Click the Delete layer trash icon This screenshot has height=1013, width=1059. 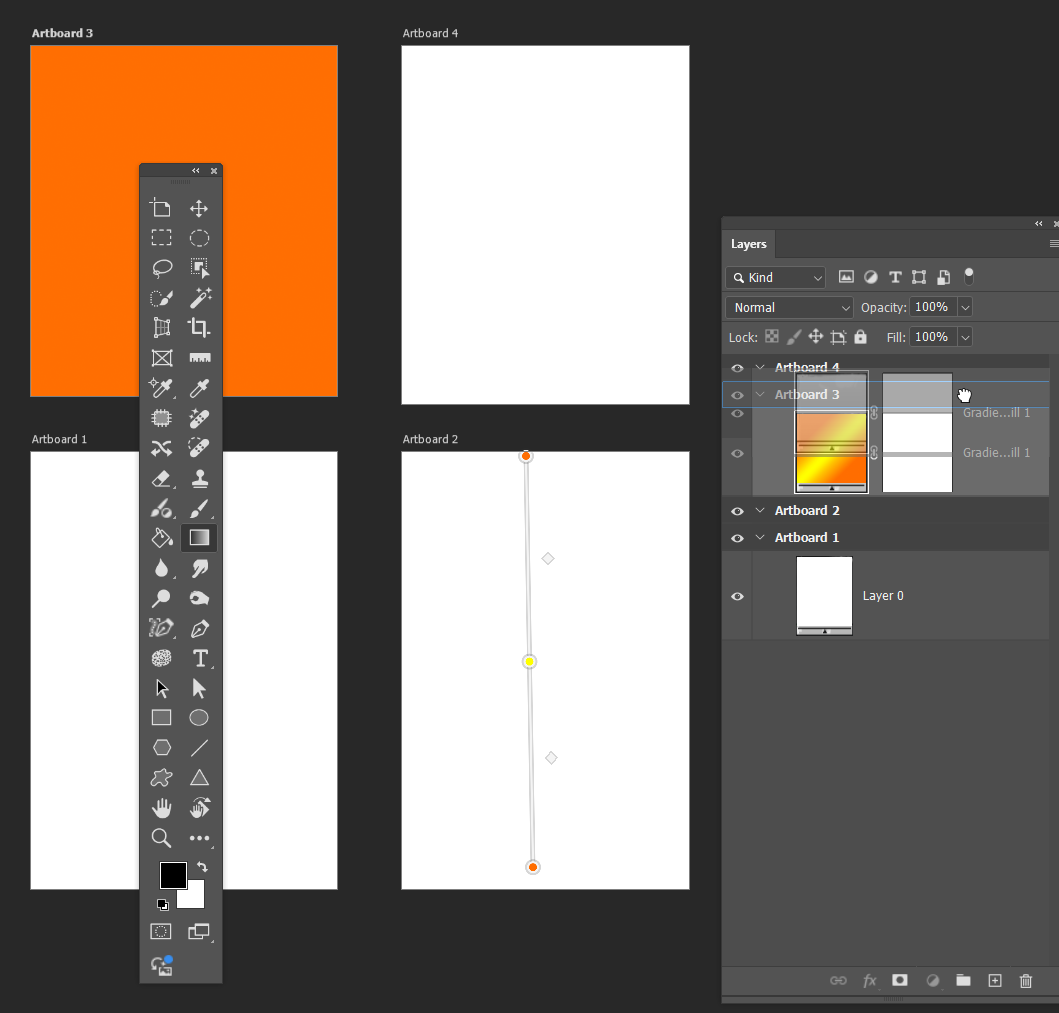click(x=1026, y=981)
